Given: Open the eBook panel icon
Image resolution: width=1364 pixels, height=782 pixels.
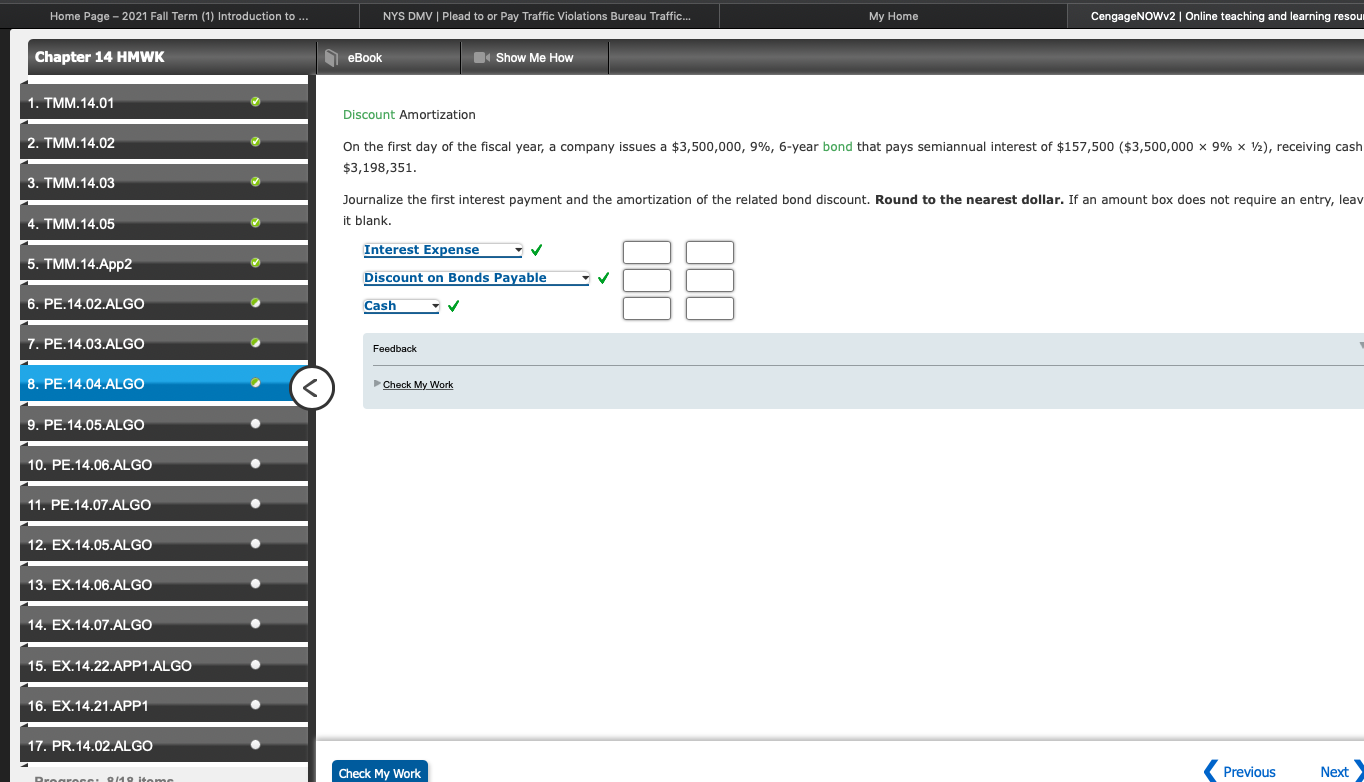Looking at the screenshot, I should click(x=332, y=57).
